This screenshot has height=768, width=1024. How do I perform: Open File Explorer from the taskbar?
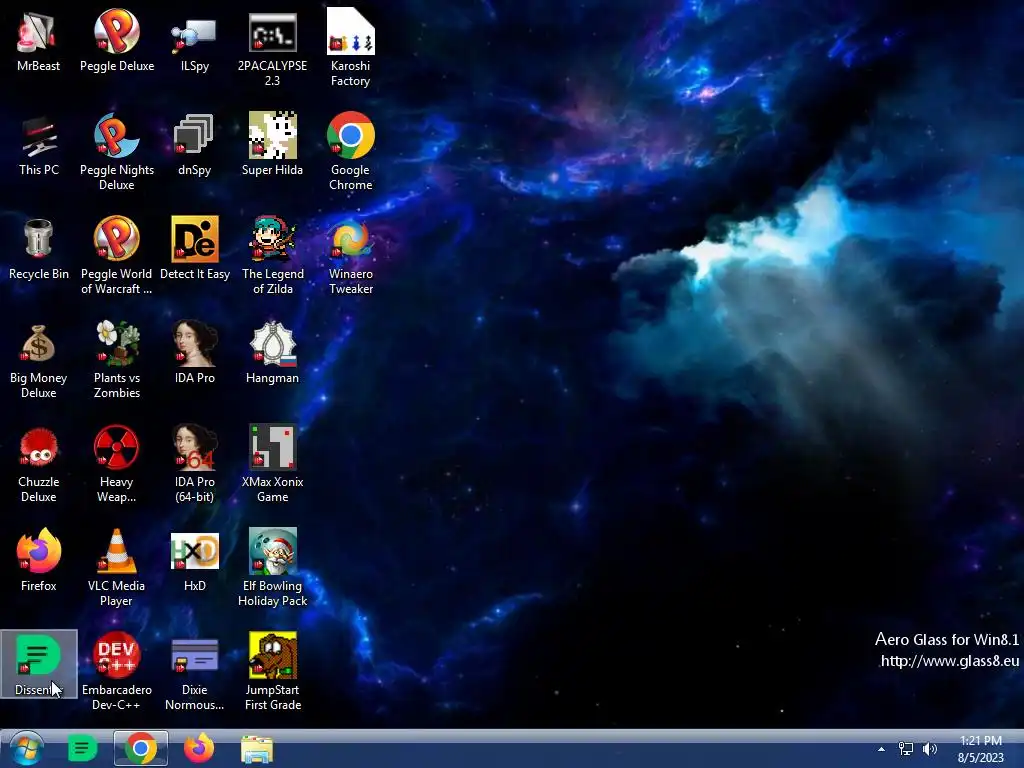click(x=257, y=749)
